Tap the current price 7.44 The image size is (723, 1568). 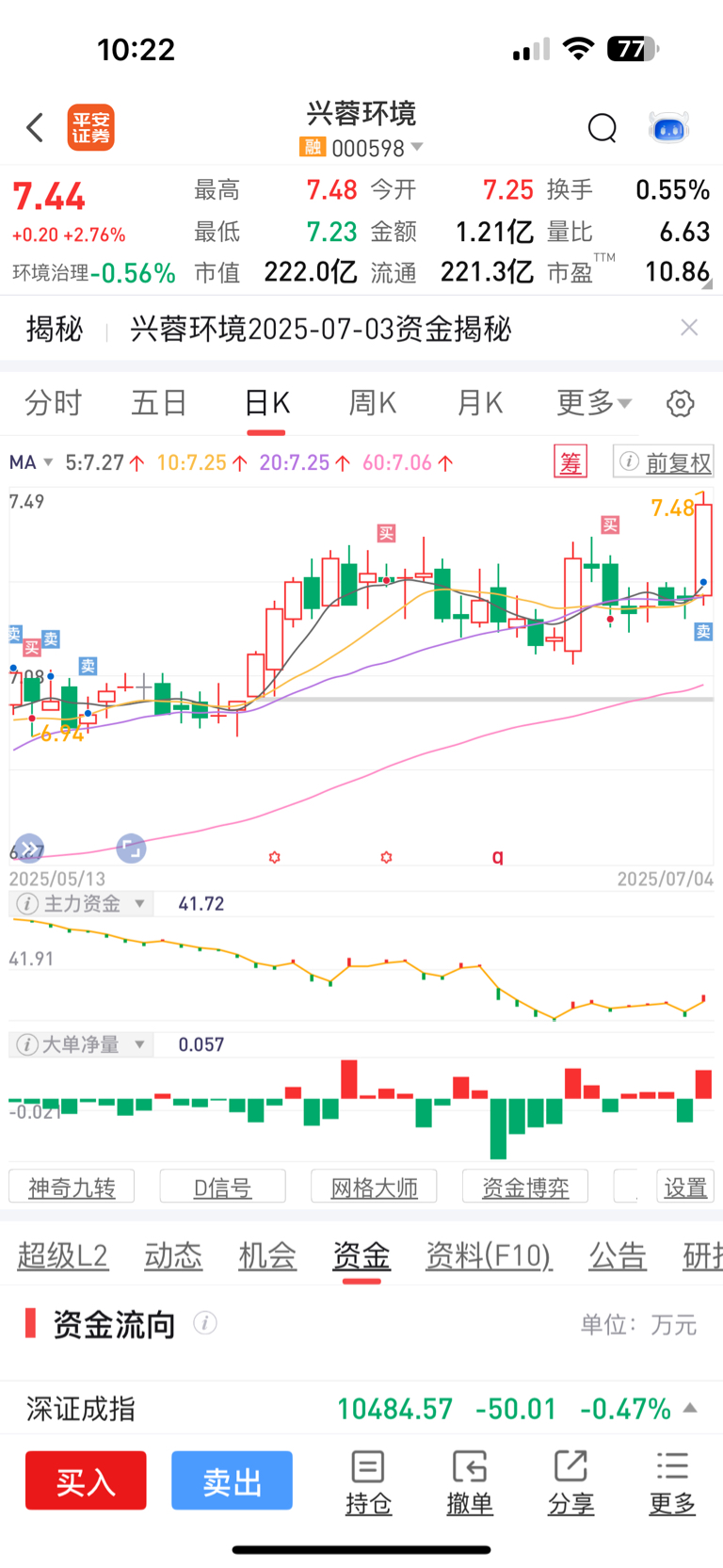49,196
